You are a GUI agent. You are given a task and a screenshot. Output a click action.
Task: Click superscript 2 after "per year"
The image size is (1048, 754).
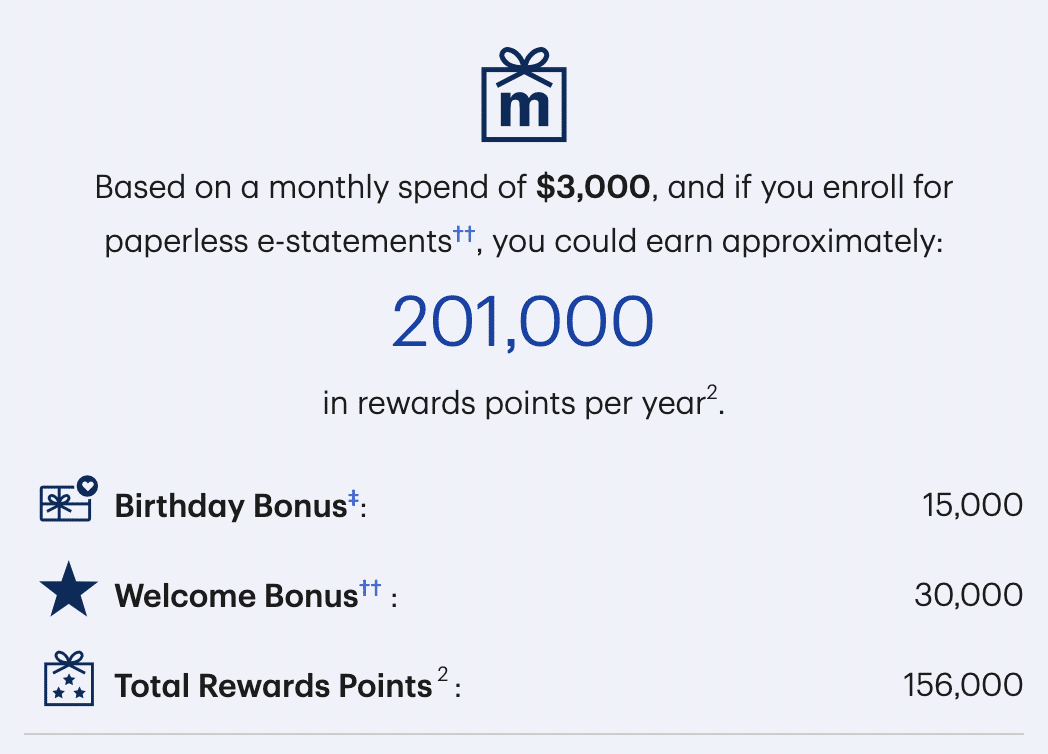tap(712, 394)
